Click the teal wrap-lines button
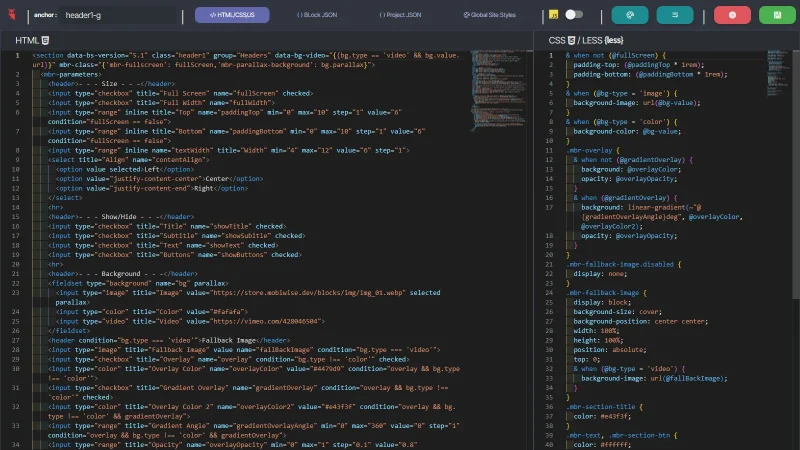Image resolution: width=800 pixels, height=450 pixels. tap(675, 15)
